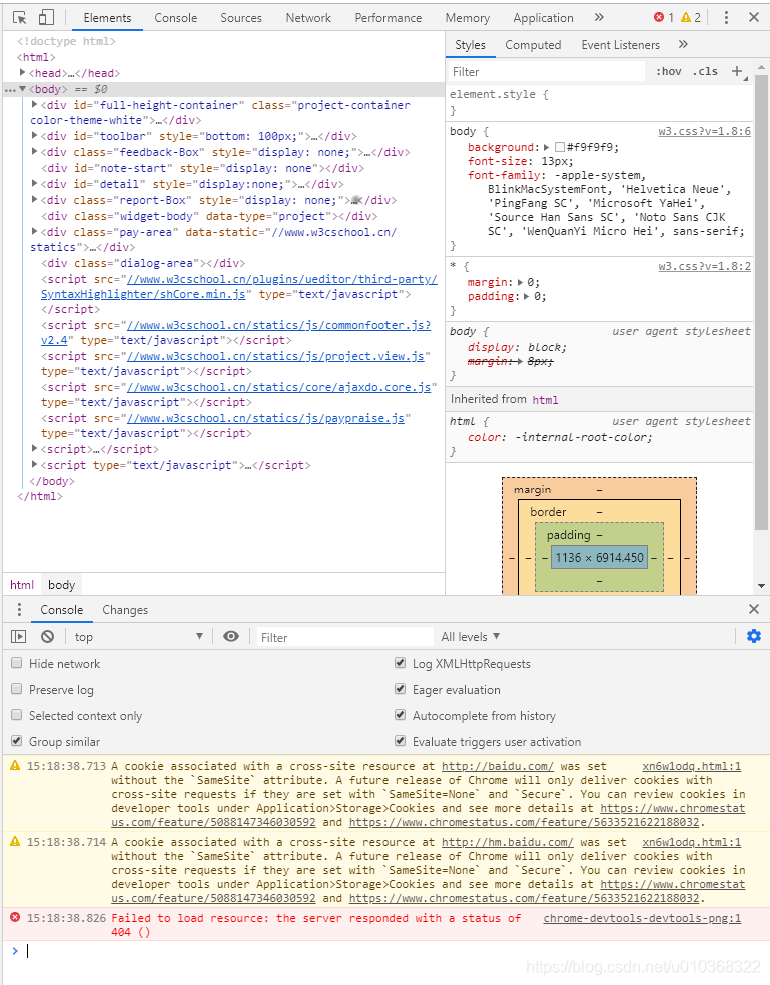This screenshot has height=985, width=770.
Task: Collapse the body element node
Action: [23, 89]
